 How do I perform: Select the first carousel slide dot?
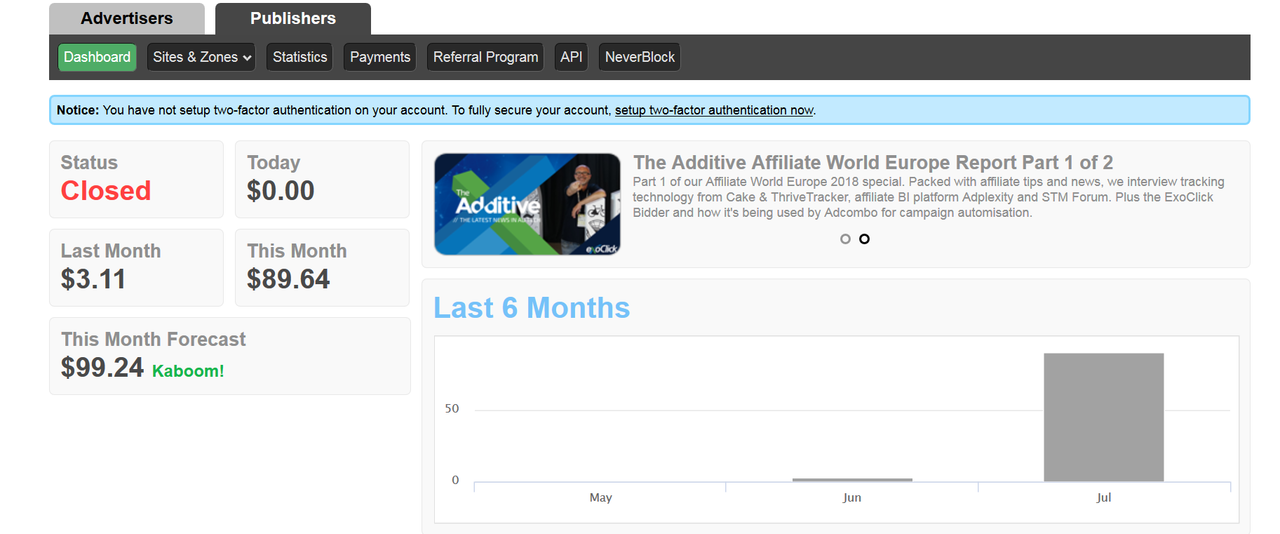pos(846,239)
